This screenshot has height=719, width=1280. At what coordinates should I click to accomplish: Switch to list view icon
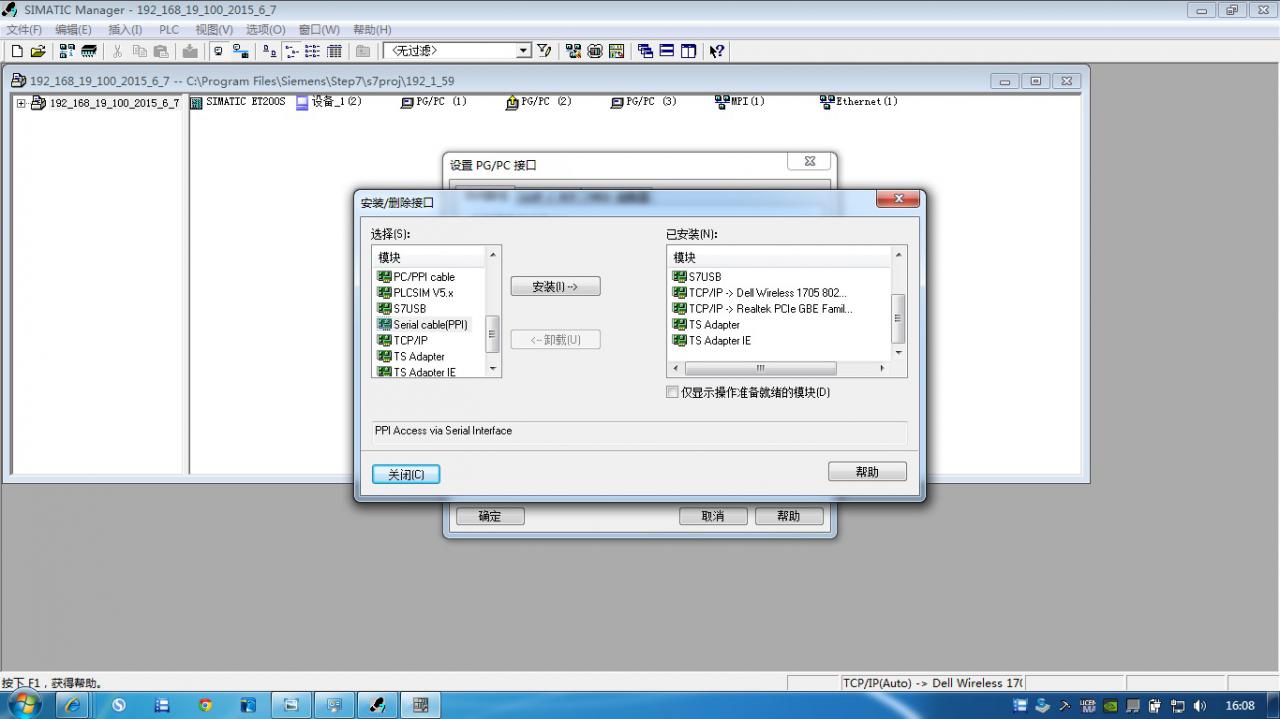point(312,51)
